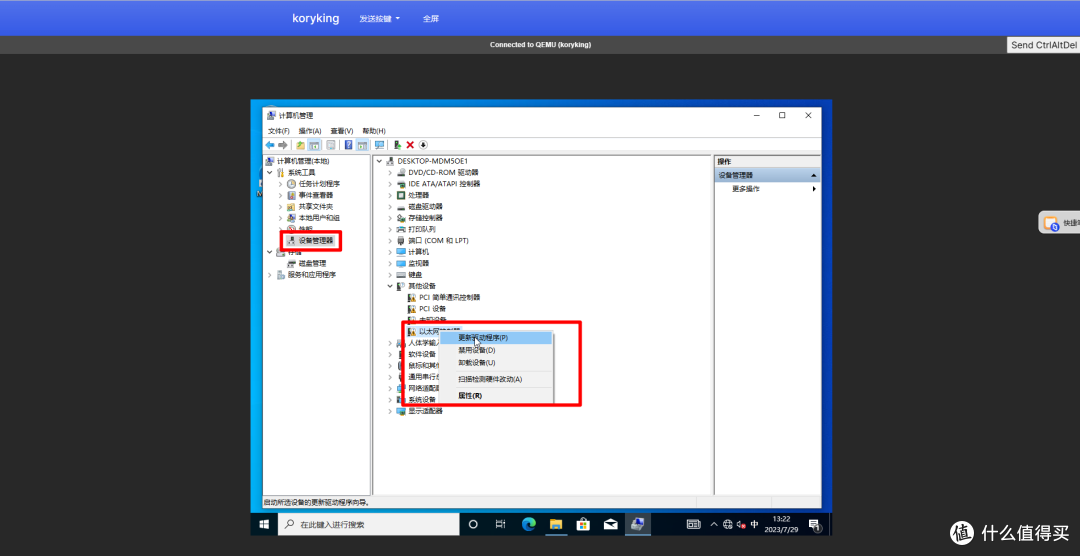Click the green 处理器 chip icon
This screenshot has width=1080, height=556.
pyautogui.click(x=401, y=195)
